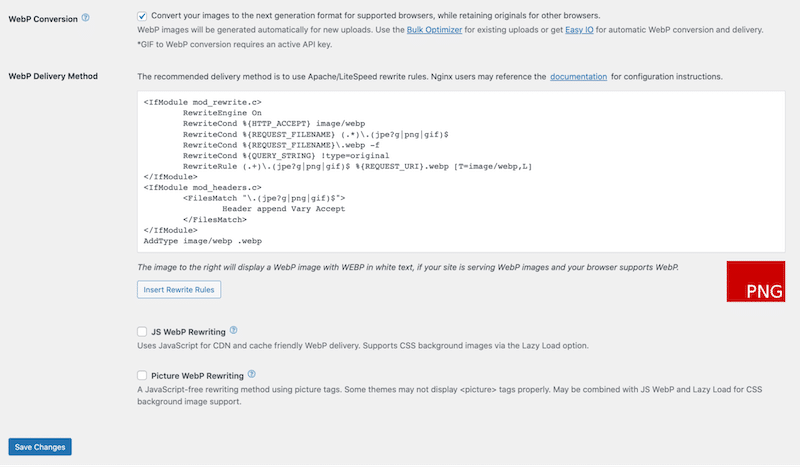800x467 pixels.
Task: Click the WebP Conversion setting heading
Action: click(x=40, y=17)
